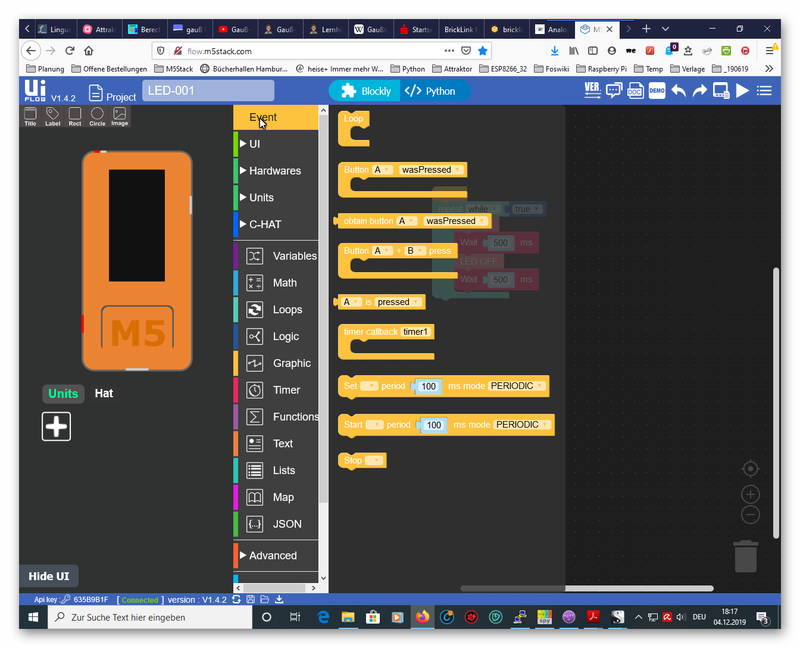Switch editor to Python mode
Screen dimensions: 800x648
(x=431, y=91)
